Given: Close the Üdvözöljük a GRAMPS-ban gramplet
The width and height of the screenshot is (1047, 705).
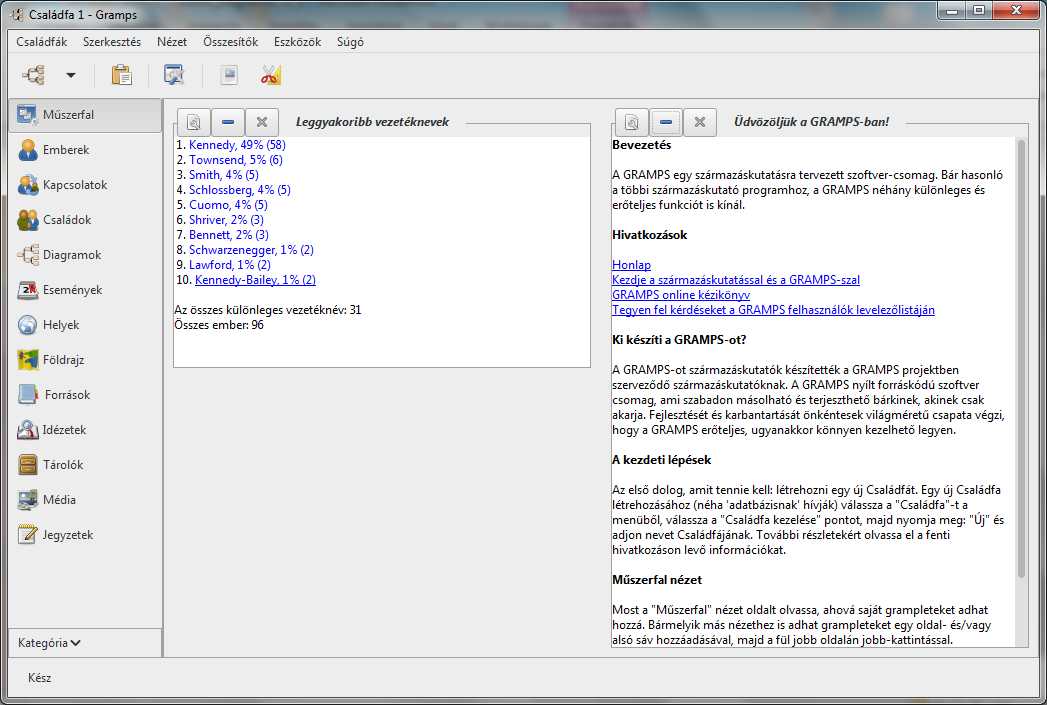Looking at the screenshot, I should [700, 122].
